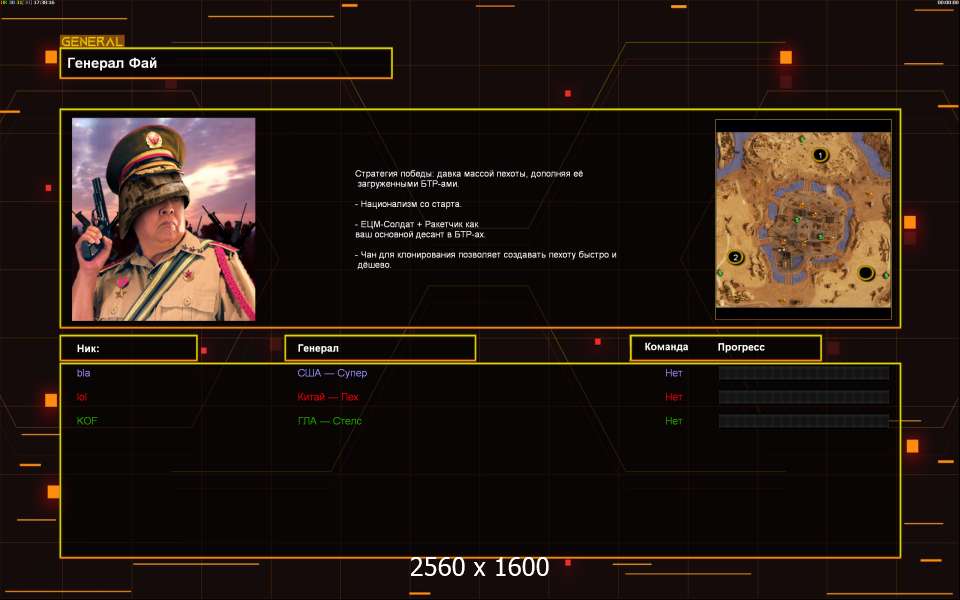The width and height of the screenshot is (960, 600).
Task: Click the "Команда" column header
Action: [666, 347]
